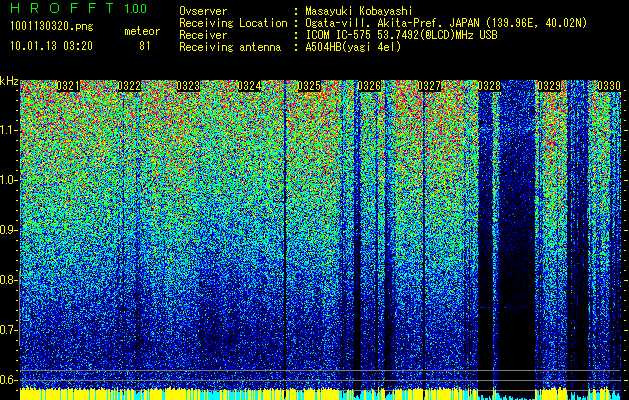The height and width of the screenshot is (400, 629).
Task: Click the 0324 time marker
Action: click(x=249, y=86)
